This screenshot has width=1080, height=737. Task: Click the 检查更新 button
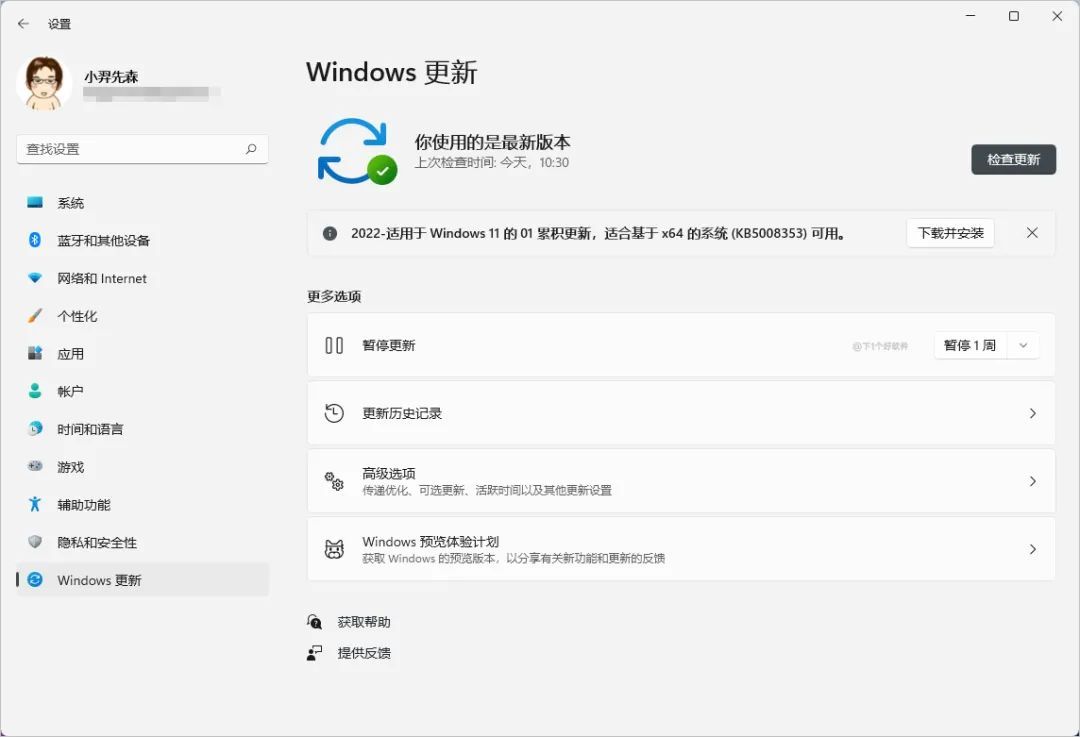[x=1013, y=159]
